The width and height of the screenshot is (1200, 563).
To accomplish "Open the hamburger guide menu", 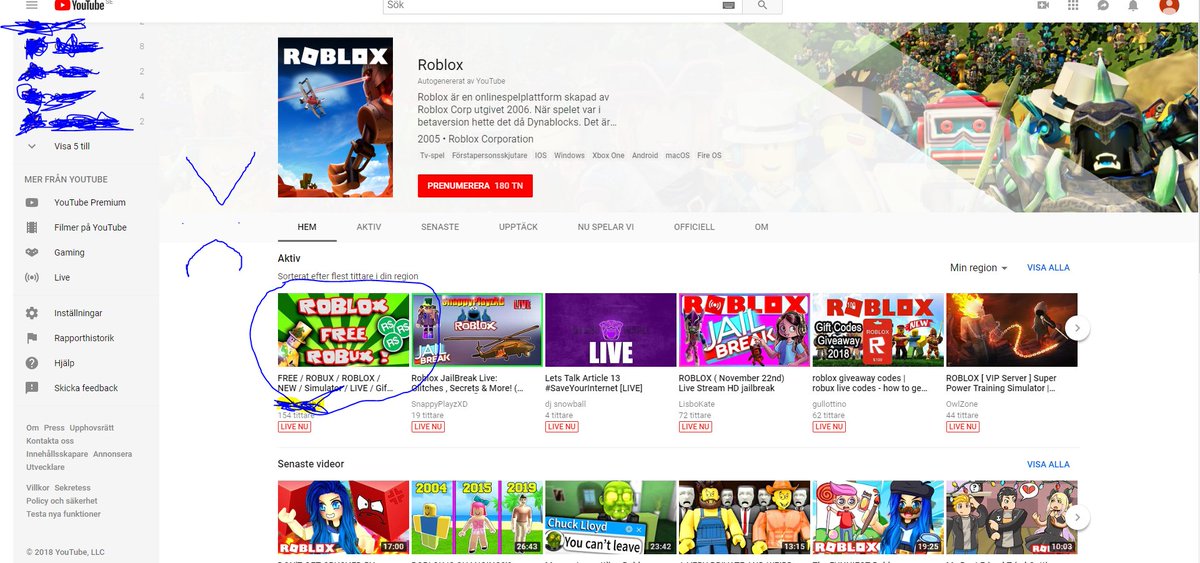I will (x=31, y=5).
